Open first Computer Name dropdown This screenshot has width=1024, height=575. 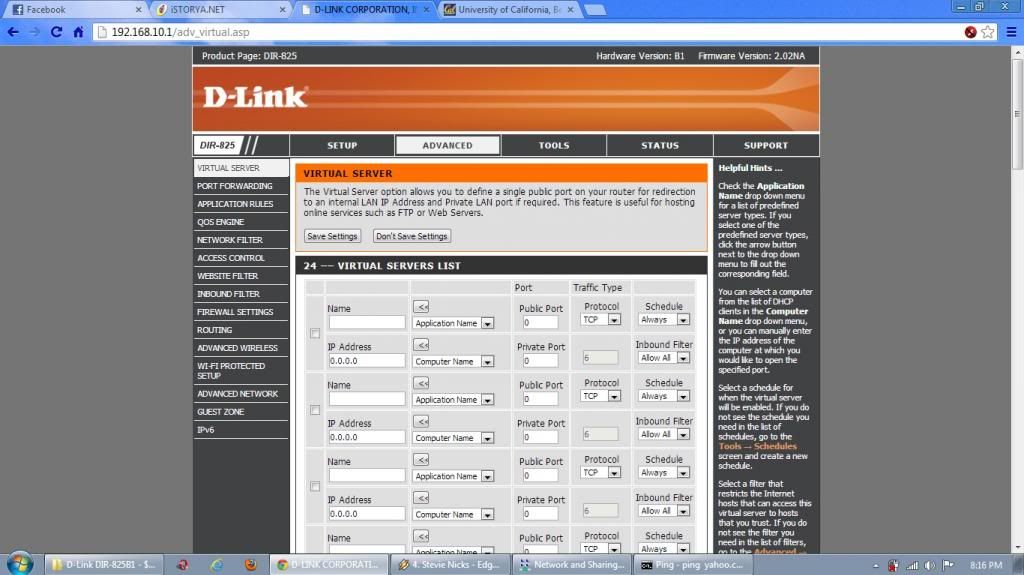tap(454, 361)
